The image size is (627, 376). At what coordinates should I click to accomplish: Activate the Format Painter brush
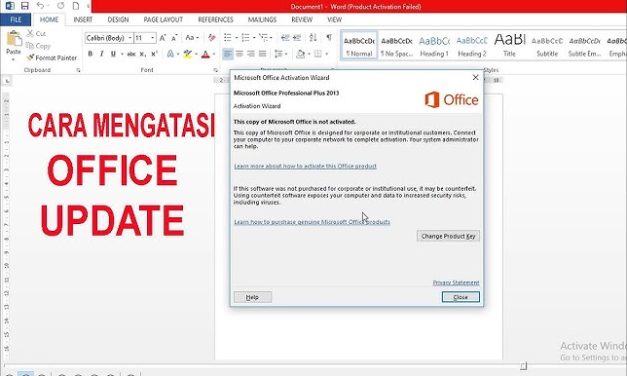pos(30,58)
